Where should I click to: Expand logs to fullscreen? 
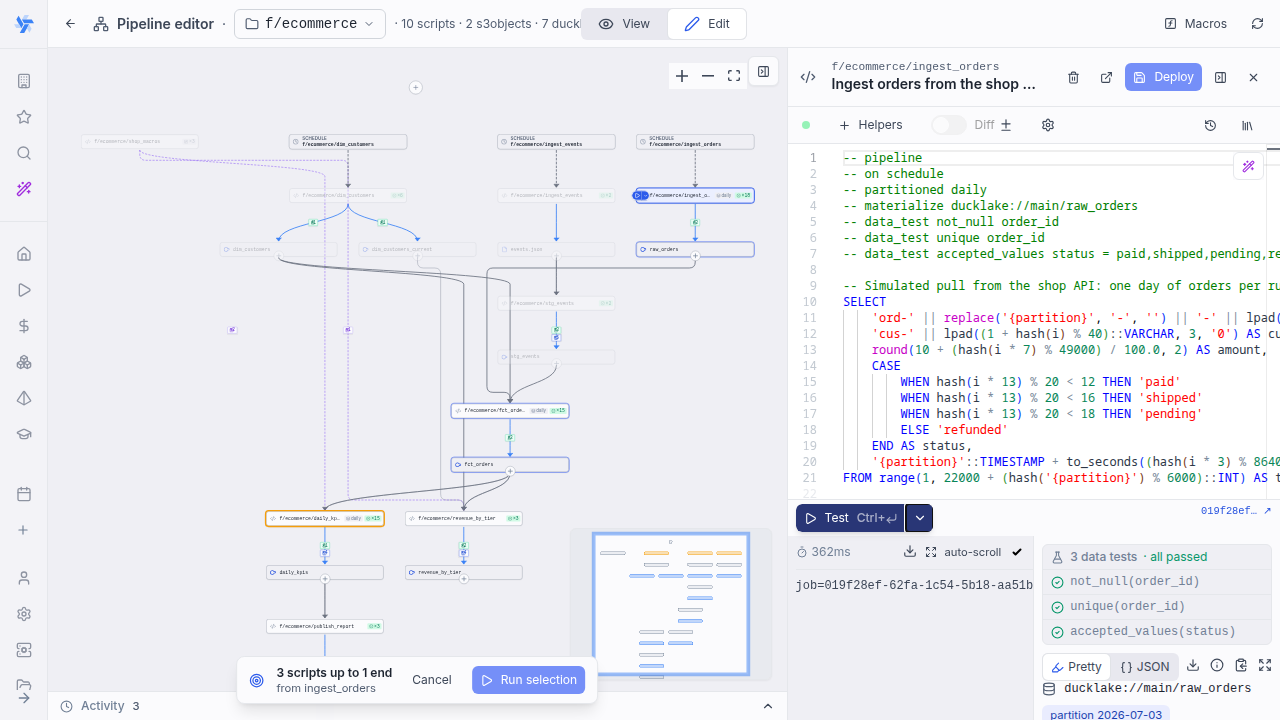tap(931, 552)
